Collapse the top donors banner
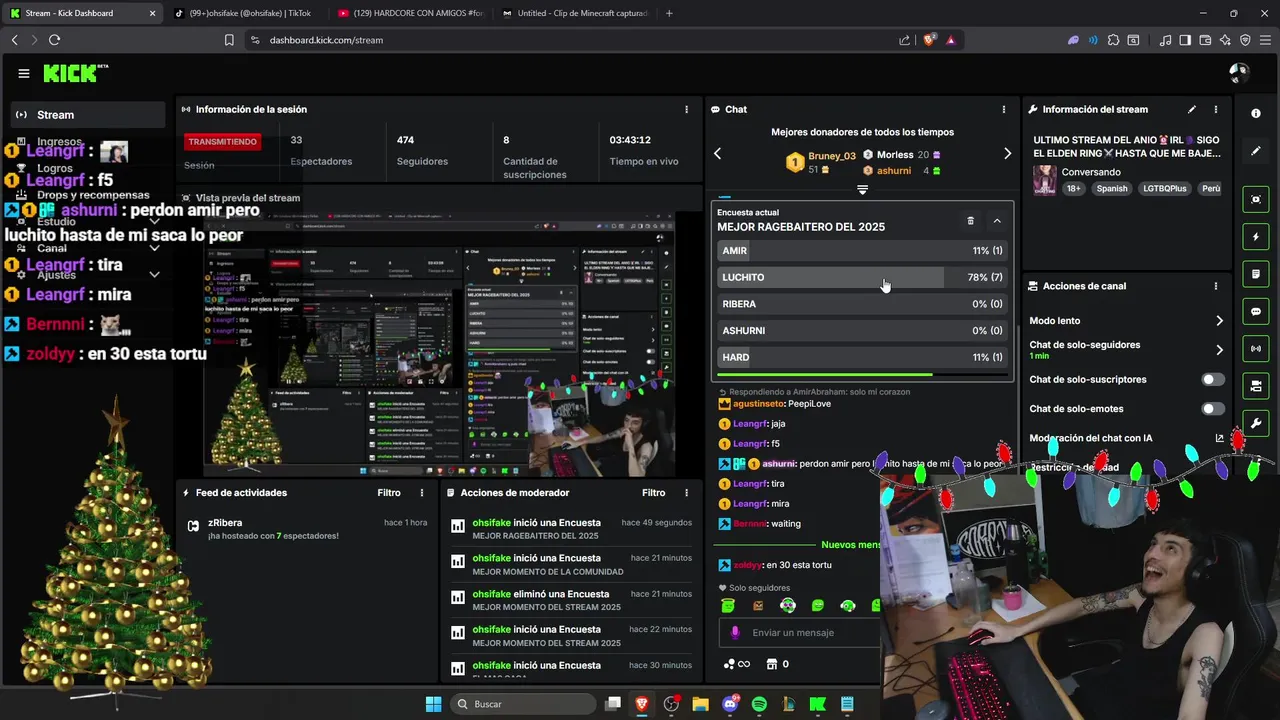The image size is (1280, 720). [862, 190]
